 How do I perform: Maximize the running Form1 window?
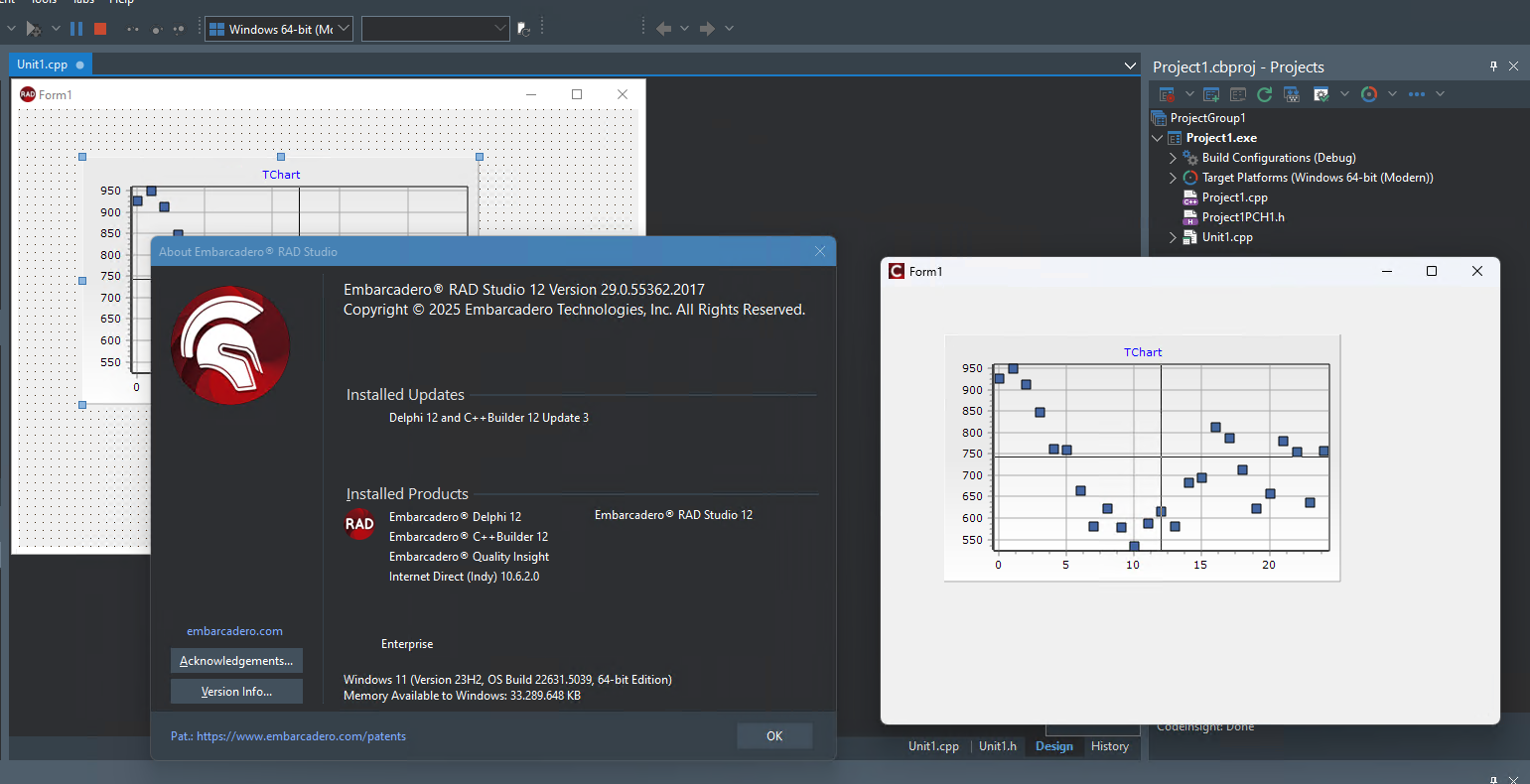(x=1432, y=271)
